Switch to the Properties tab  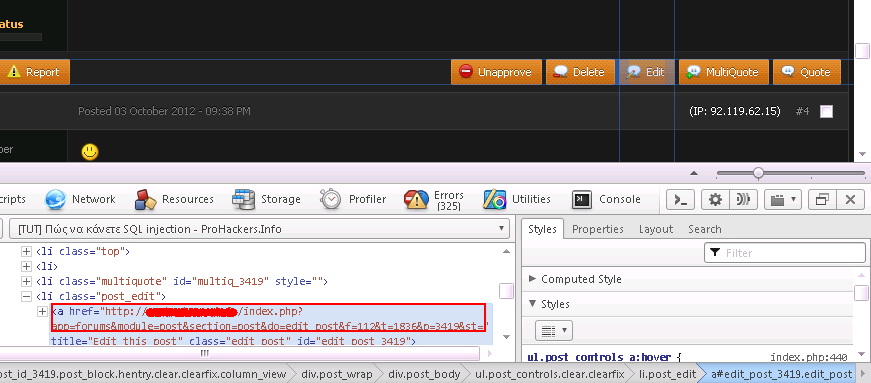pyautogui.click(x=598, y=229)
